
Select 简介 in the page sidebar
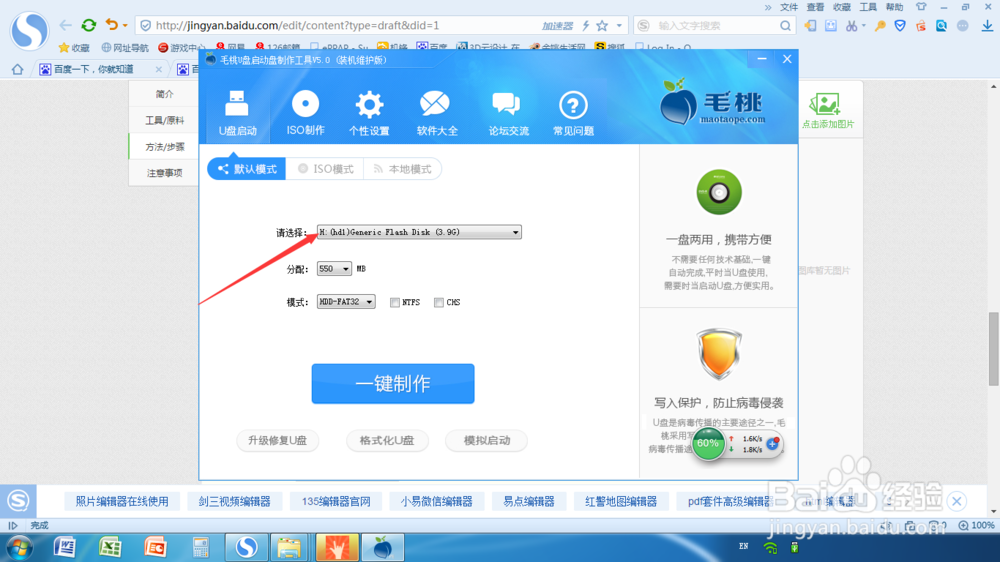165,94
